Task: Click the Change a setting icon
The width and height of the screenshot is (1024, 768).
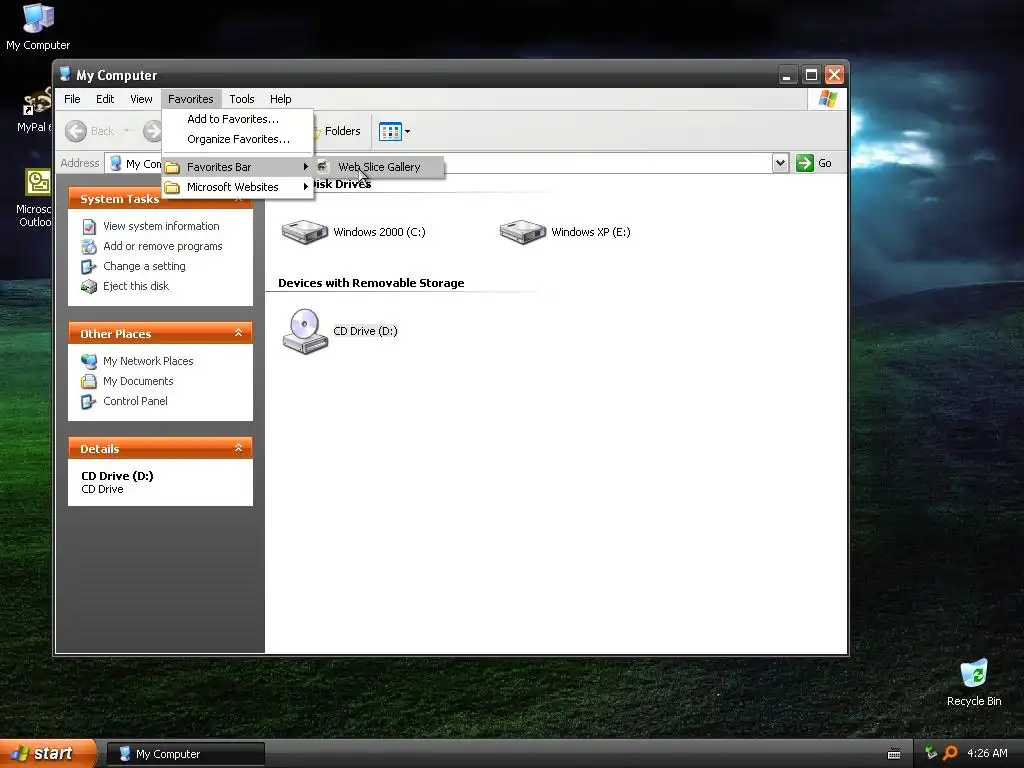Action: coord(89,266)
